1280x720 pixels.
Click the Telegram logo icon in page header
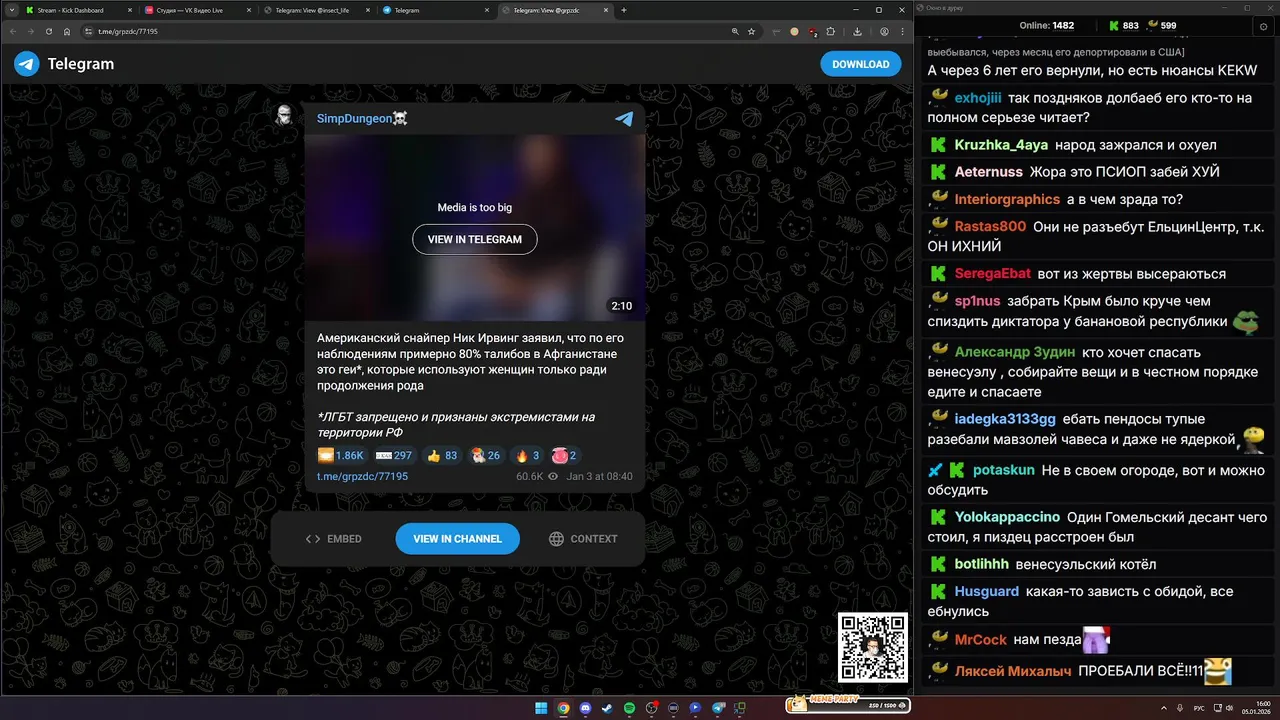point(27,64)
